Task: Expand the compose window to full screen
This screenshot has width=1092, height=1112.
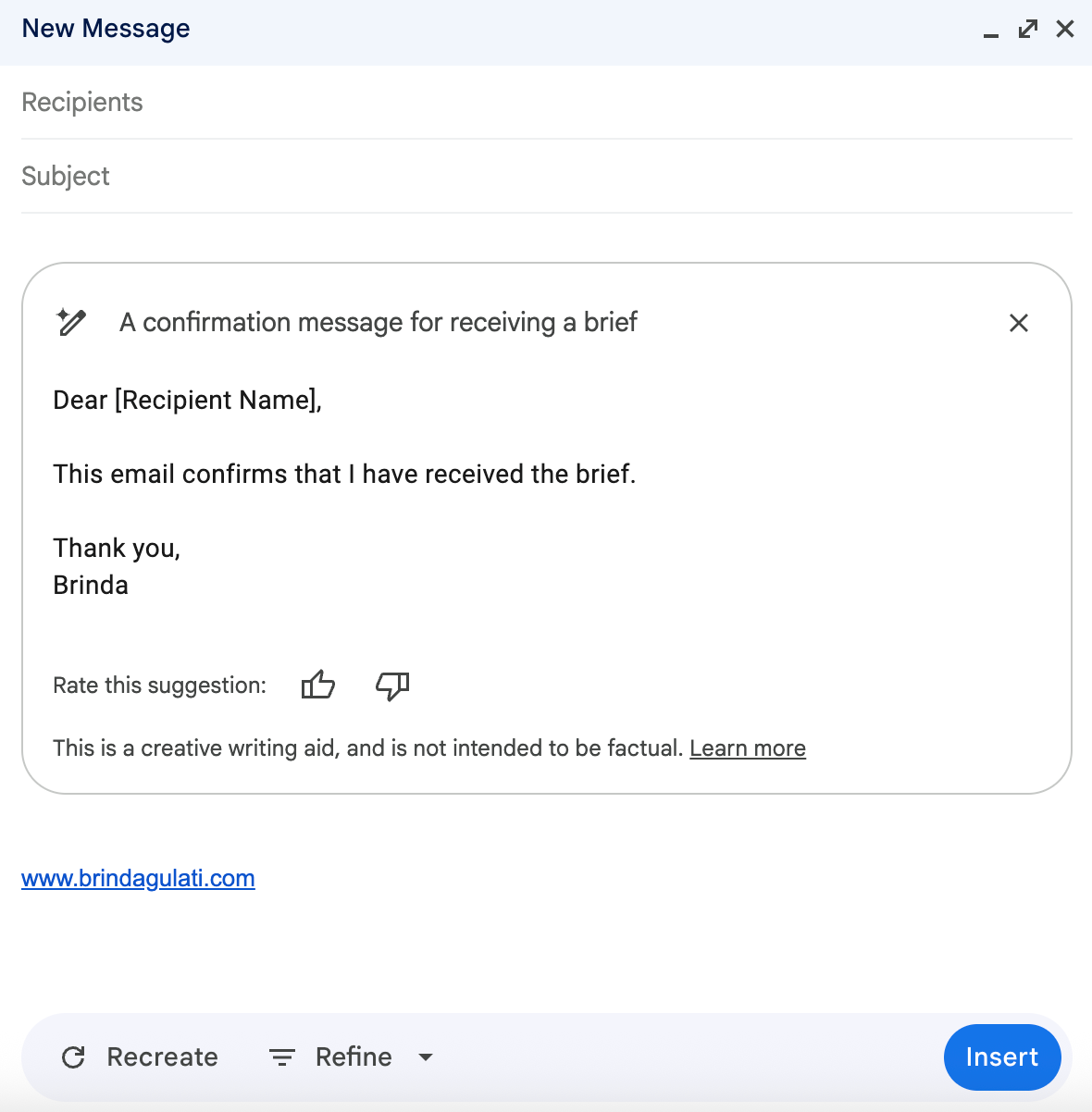Action: click(1028, 29)
